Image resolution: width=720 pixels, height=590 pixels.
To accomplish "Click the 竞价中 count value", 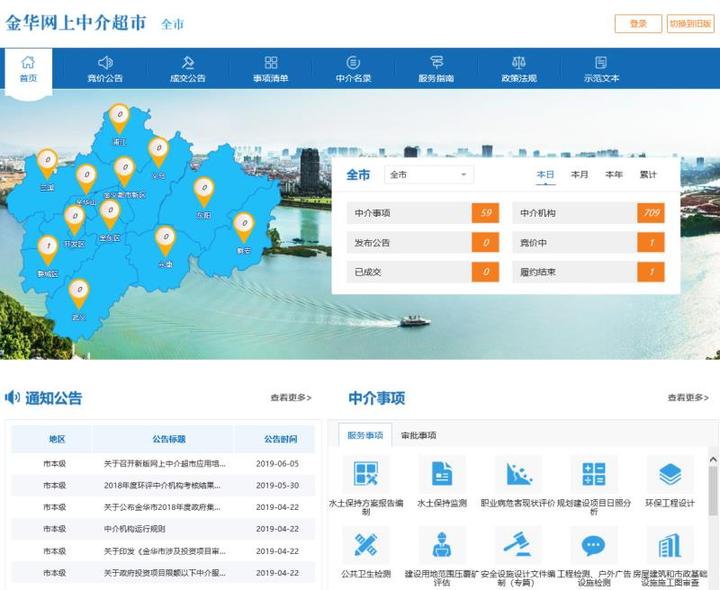I will tap(651, 242).
